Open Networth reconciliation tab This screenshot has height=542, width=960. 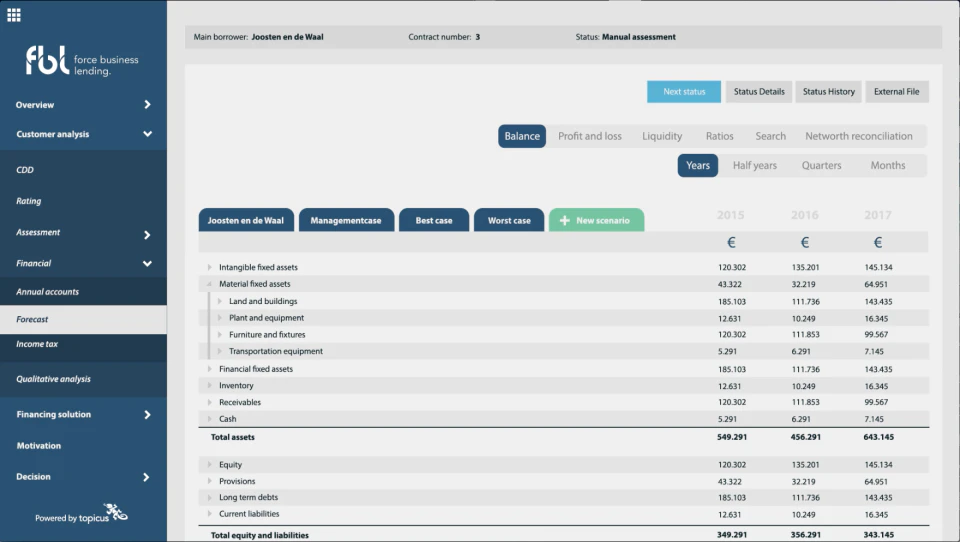[858, 136]
